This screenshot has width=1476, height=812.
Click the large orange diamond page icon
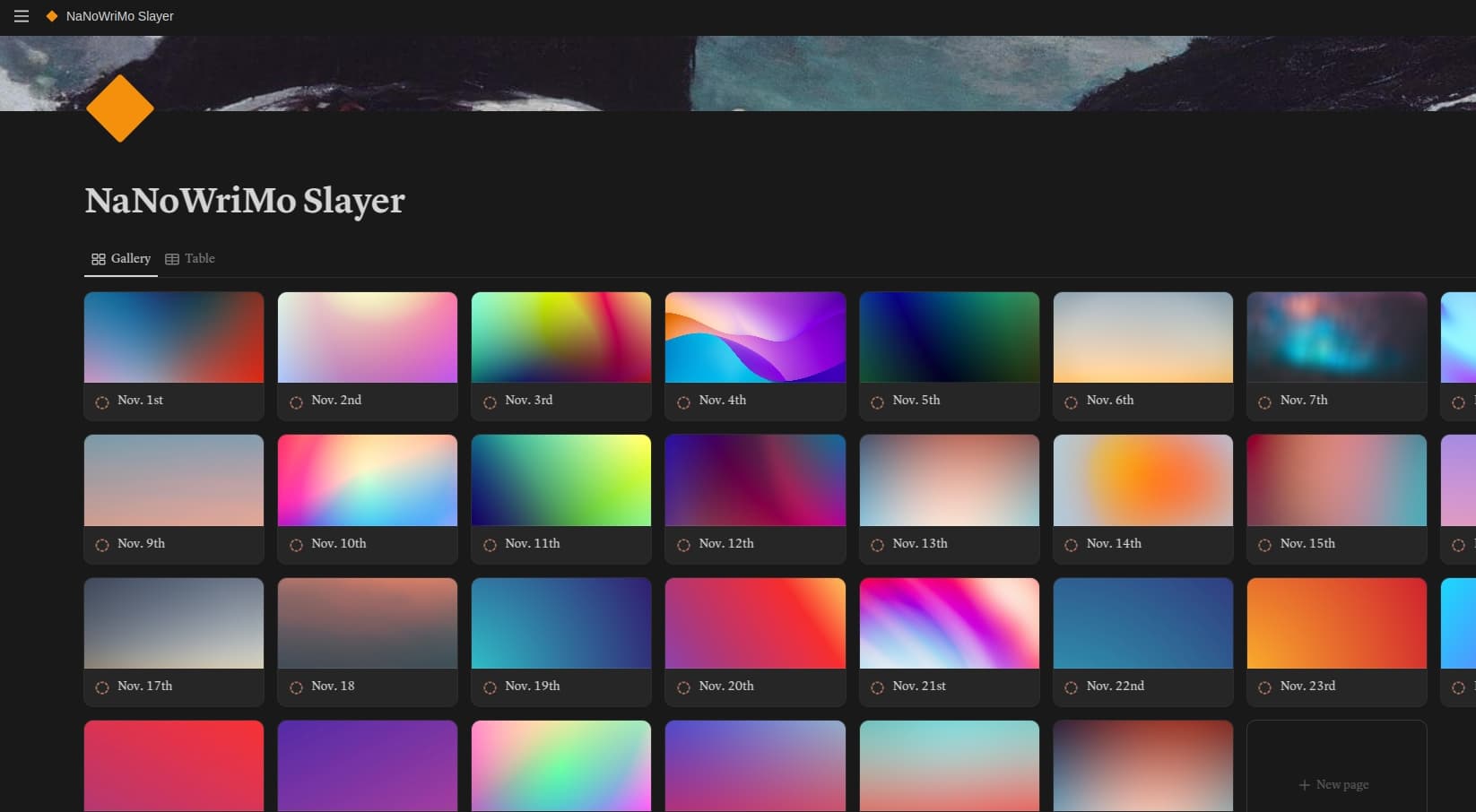click(120, 108)
